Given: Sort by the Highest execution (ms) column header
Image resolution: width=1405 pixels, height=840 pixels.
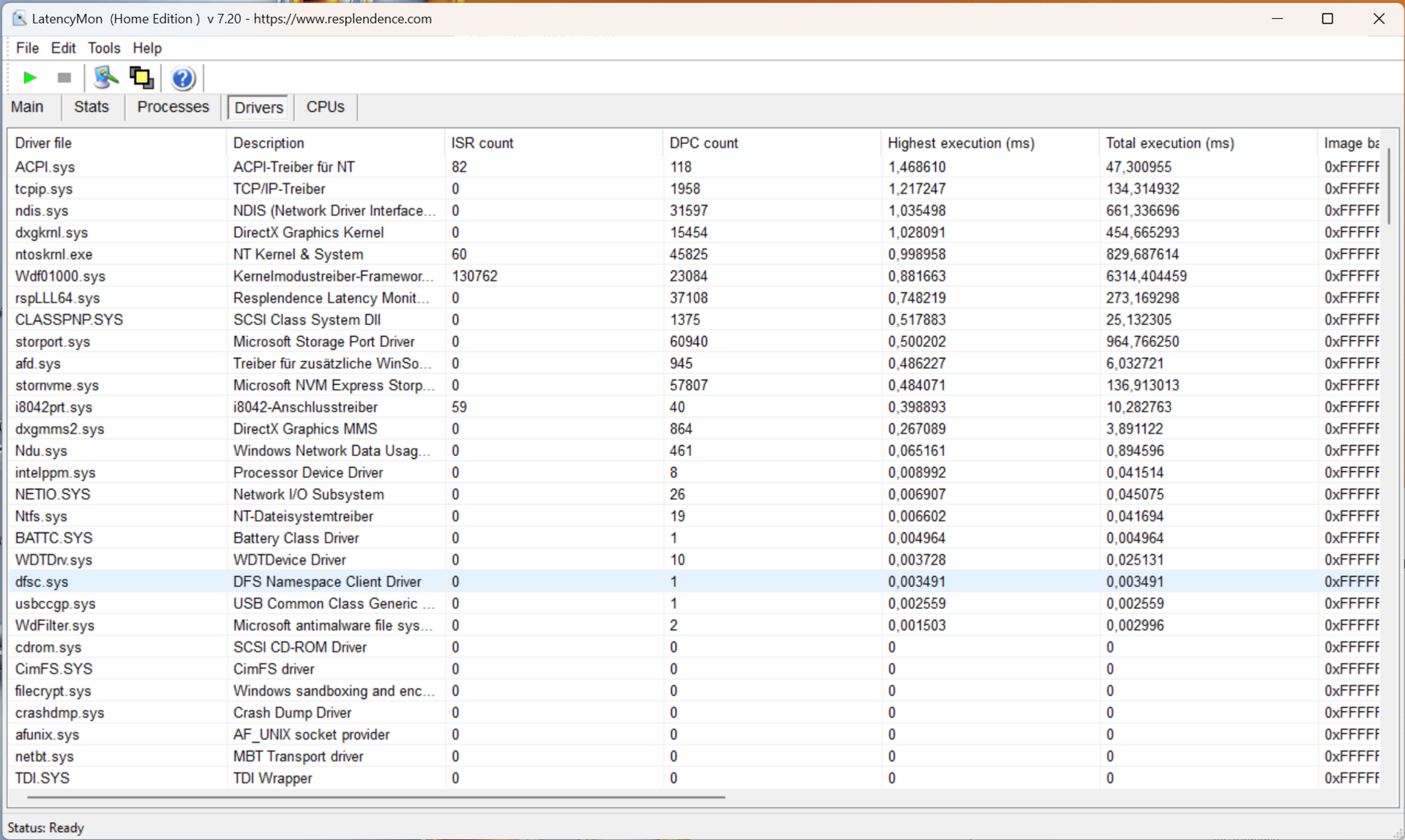Looking at the screenshot, I should (x=960, y=143).
